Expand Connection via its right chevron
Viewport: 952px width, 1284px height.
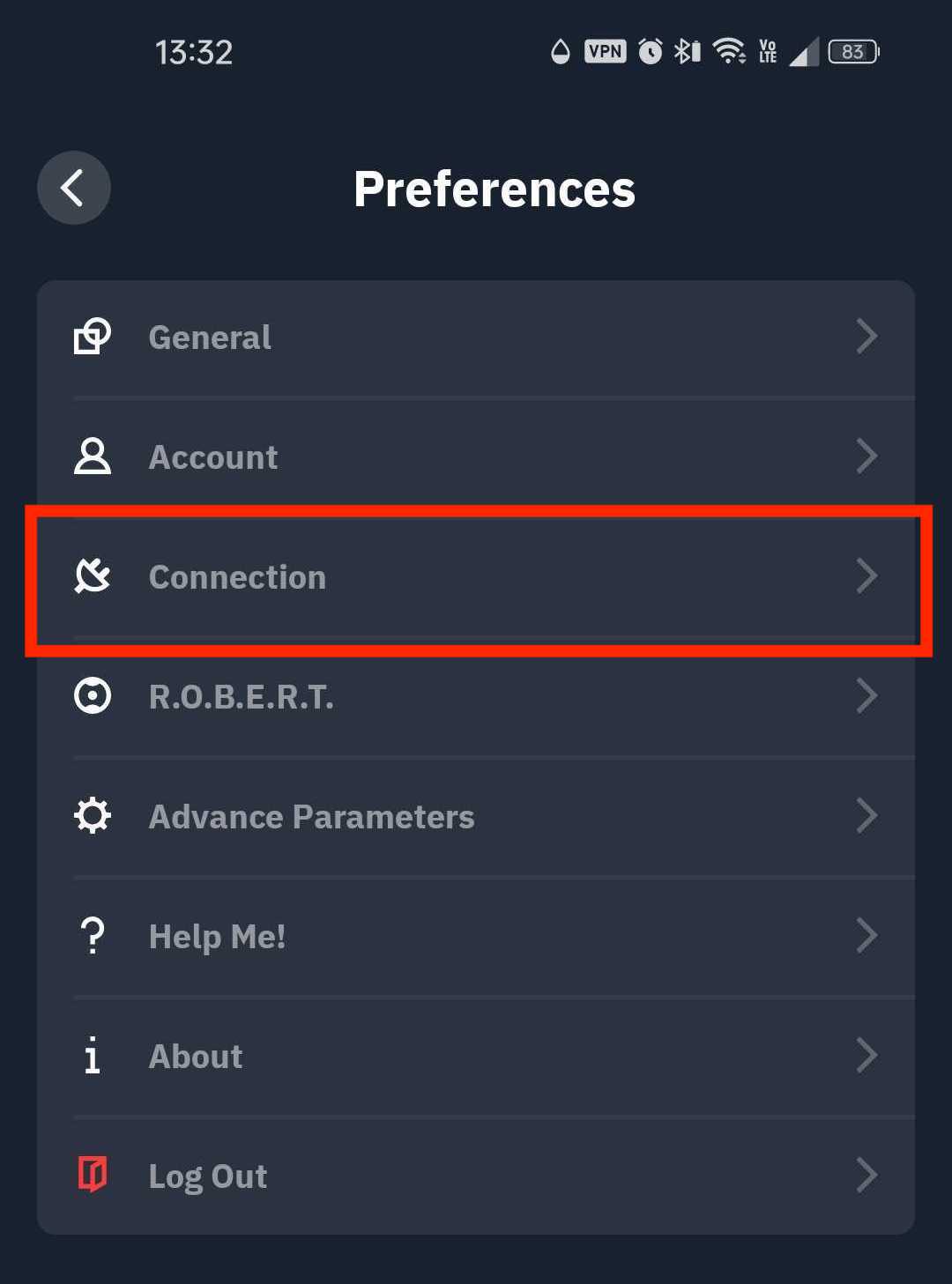coord(866,576)
